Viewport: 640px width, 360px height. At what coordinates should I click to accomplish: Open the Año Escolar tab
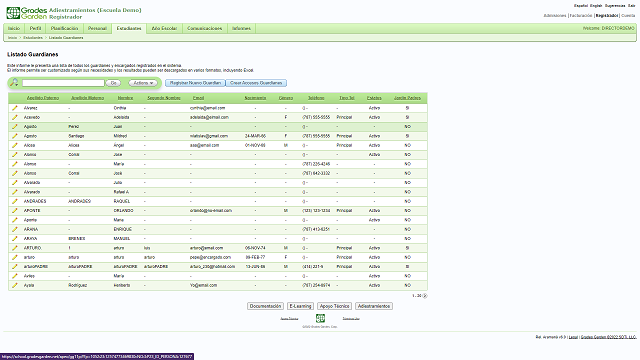[164, 29]
